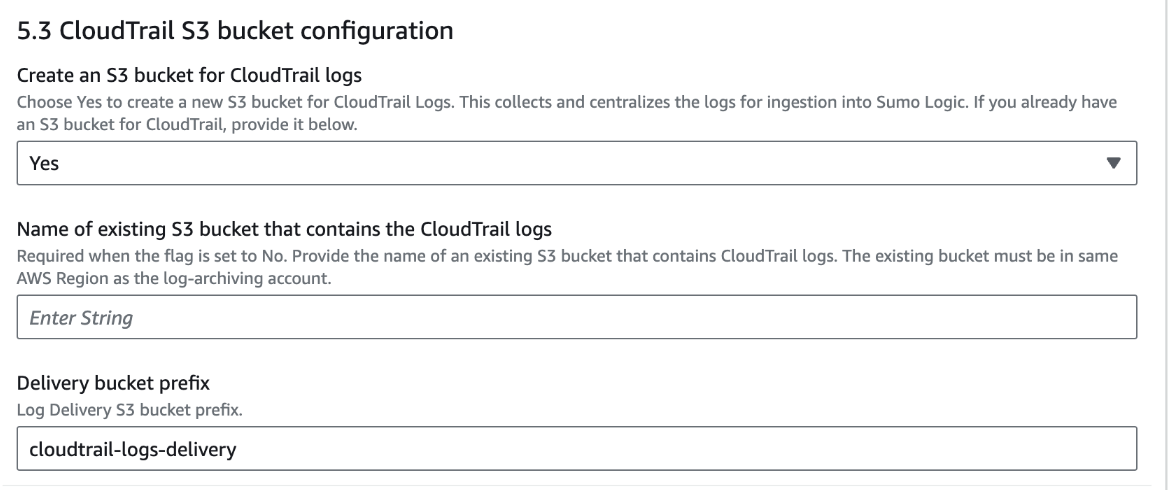
Task: Open the Create an S3 bucket dropdown
Action: click(577, 164)
